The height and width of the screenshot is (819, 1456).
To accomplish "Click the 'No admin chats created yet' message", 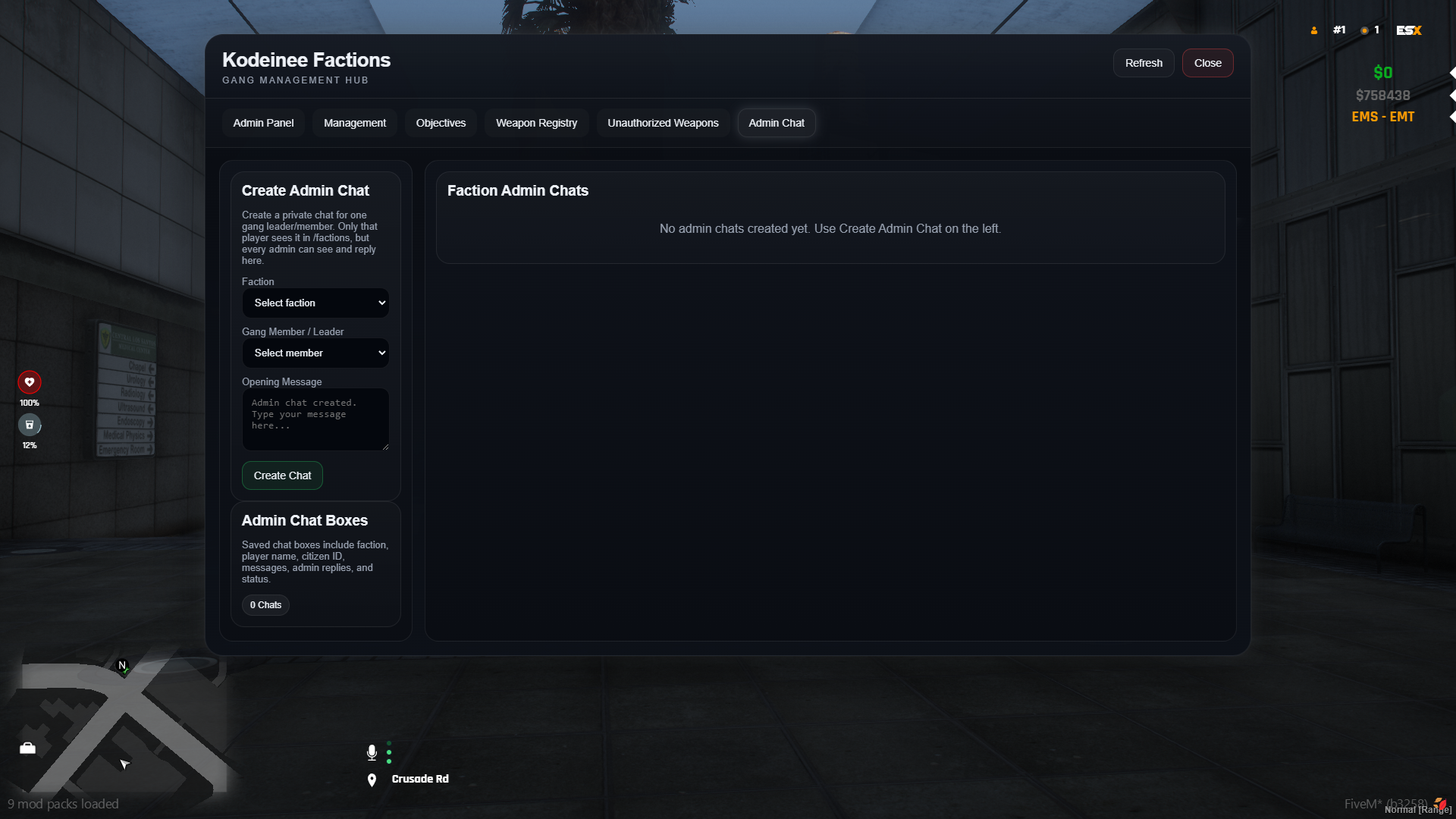I will pyautogui.click(x=830, y=228).
